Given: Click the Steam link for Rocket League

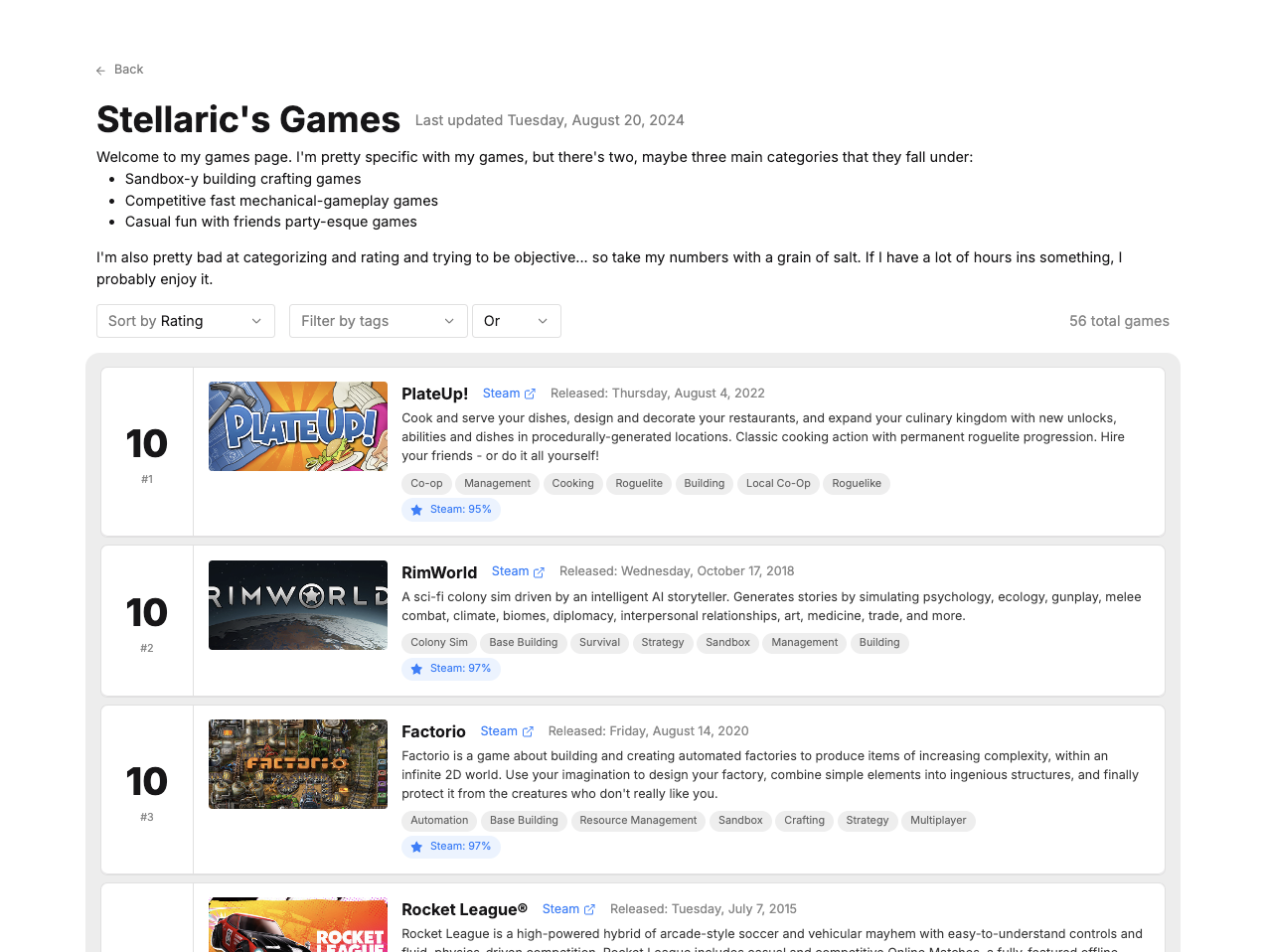Looking at the screenshot, I should (x=559, y=908).
